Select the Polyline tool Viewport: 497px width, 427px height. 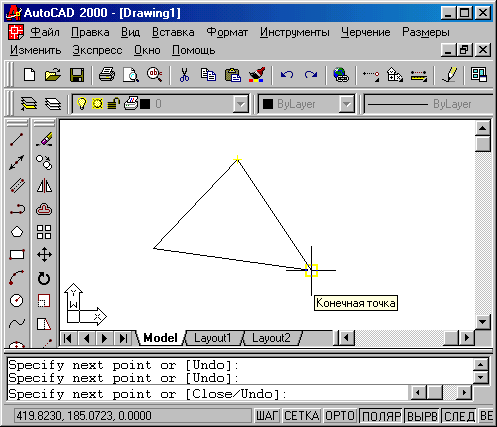[x=17, y=209]
